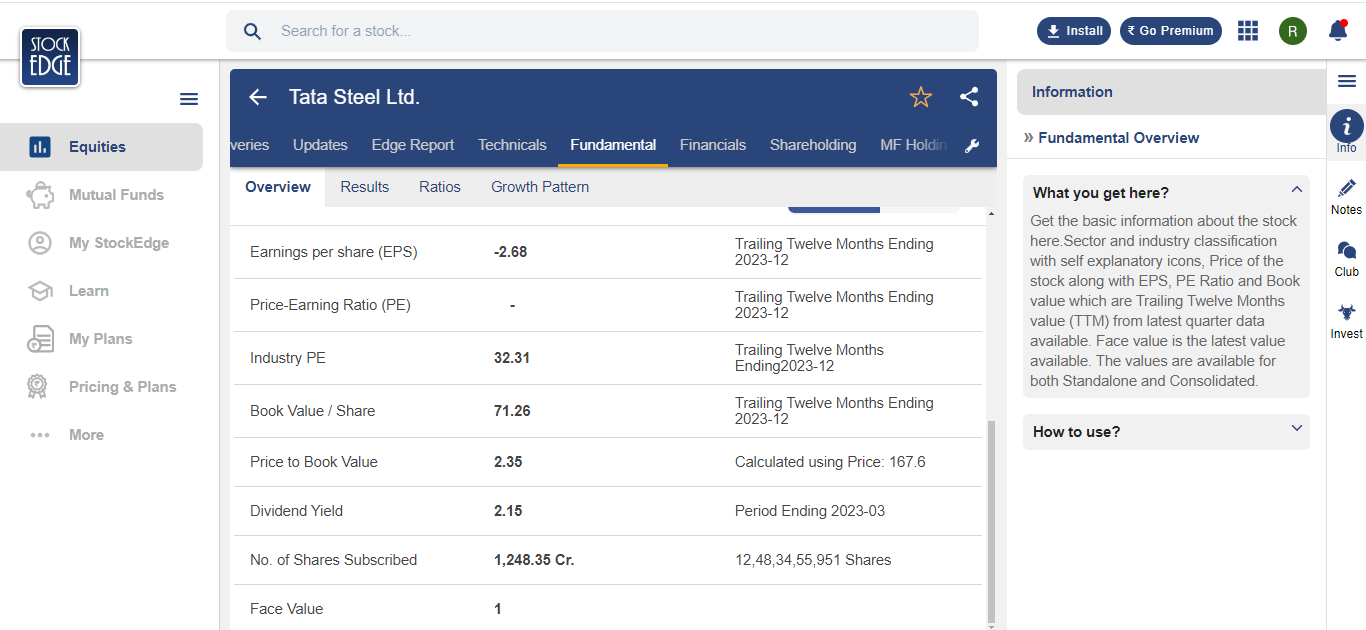This screenshot has height=630, width=1366.
Task: Click the Tata Steel Ltd. title
Action: click(x=354, y=97)
